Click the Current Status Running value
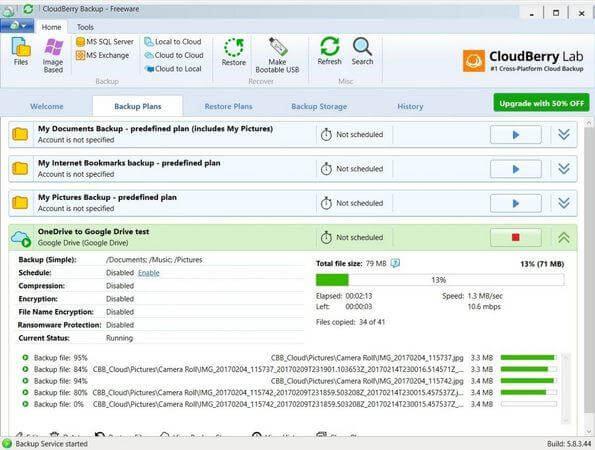Screen dimensions: 595x450 tap(120, 338)
